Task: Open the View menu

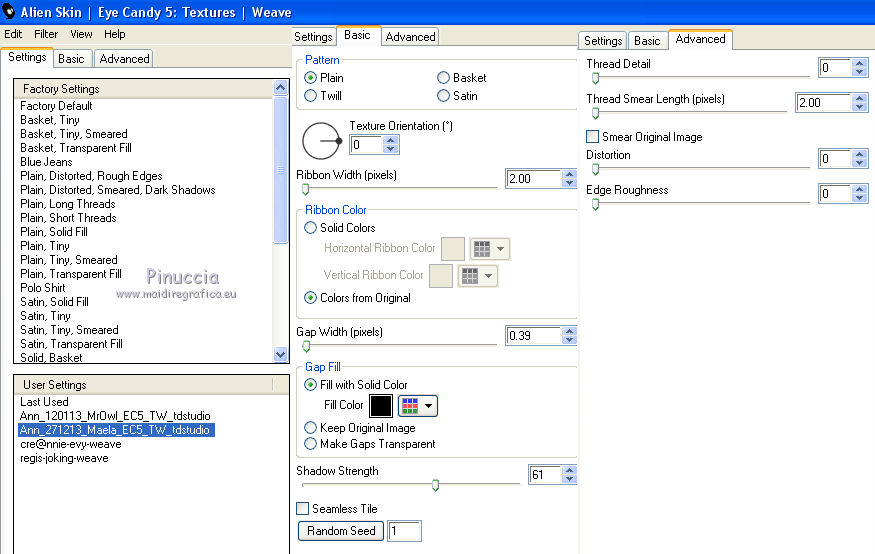Action: (81, 34)
